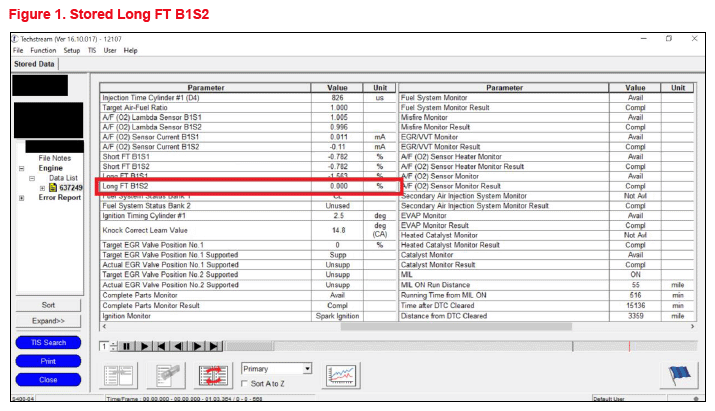Open the User menu
This screenshot has height=411, width=715.
(110, 50)
